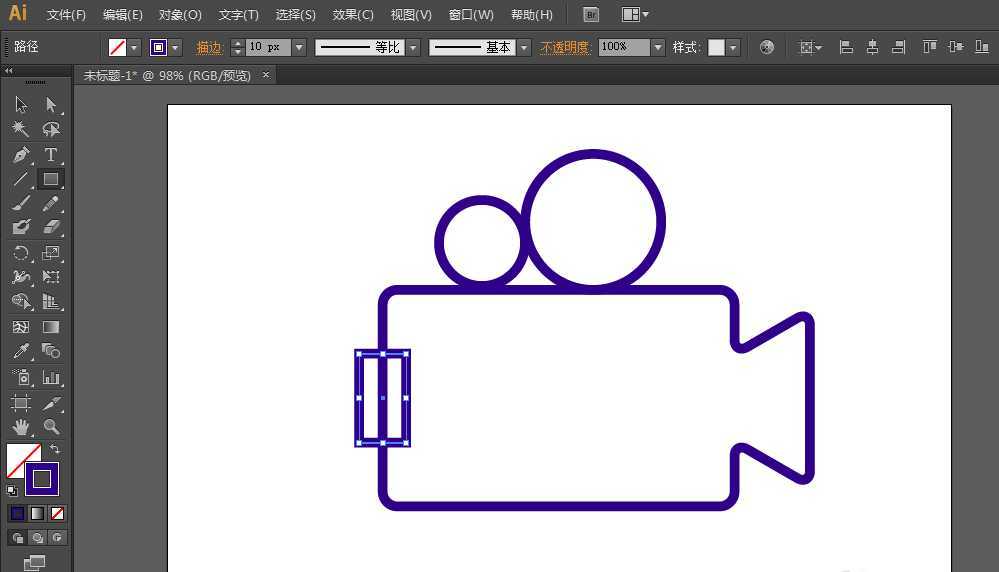Switch paint mode to Gradient
The width and height of the screenshot is (999, 572).
click(38, 513)
